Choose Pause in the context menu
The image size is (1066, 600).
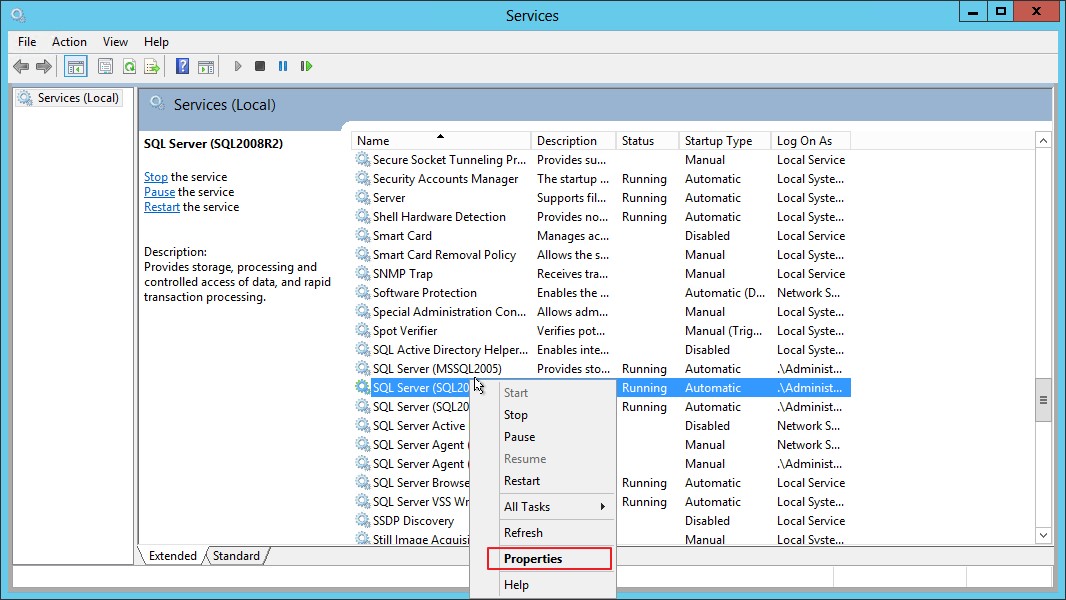tap(543, 437)
